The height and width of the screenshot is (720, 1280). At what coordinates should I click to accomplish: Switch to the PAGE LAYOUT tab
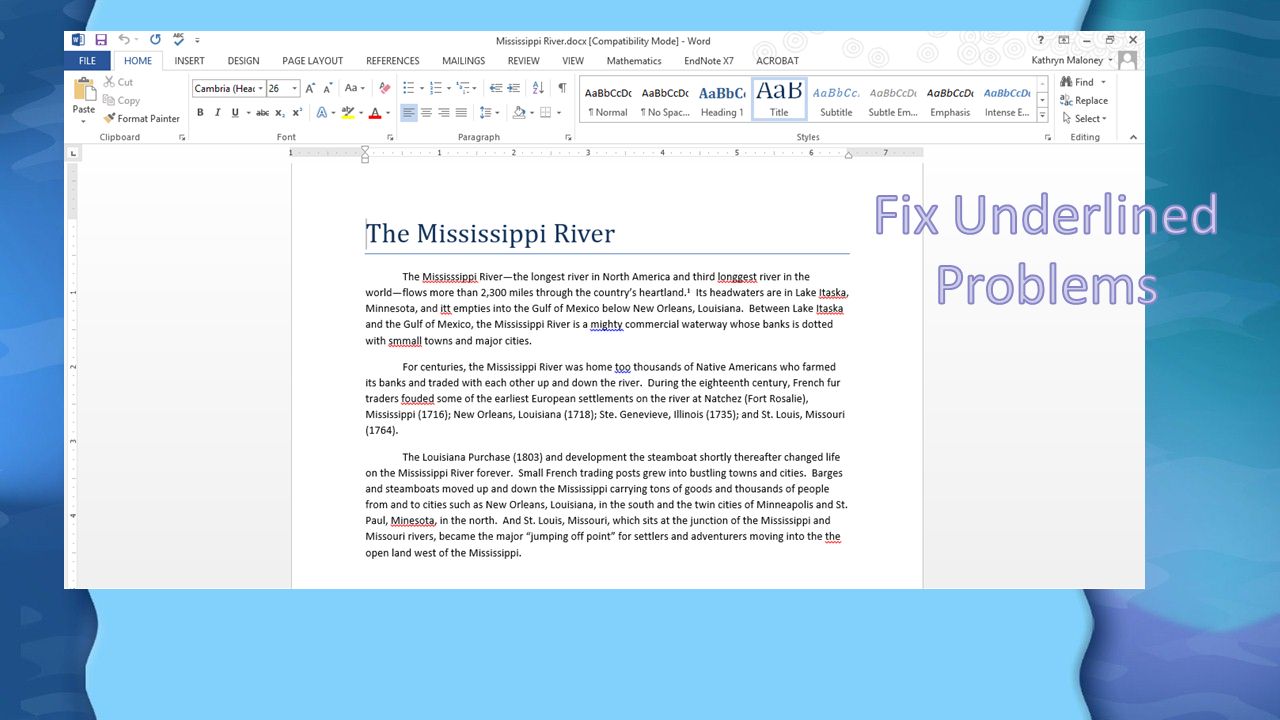[312, 61]
